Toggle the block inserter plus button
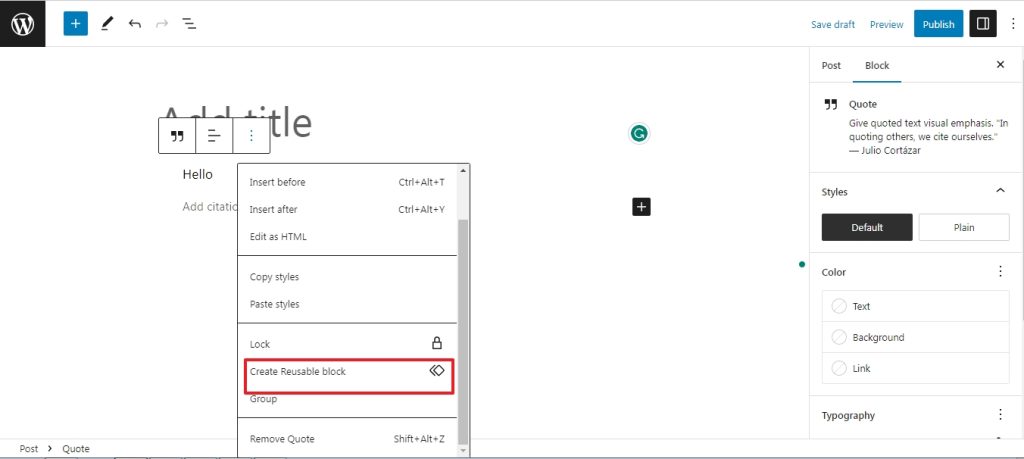Screen dimensions: 1024x459 pyautogui.click(x=76, y=24)
